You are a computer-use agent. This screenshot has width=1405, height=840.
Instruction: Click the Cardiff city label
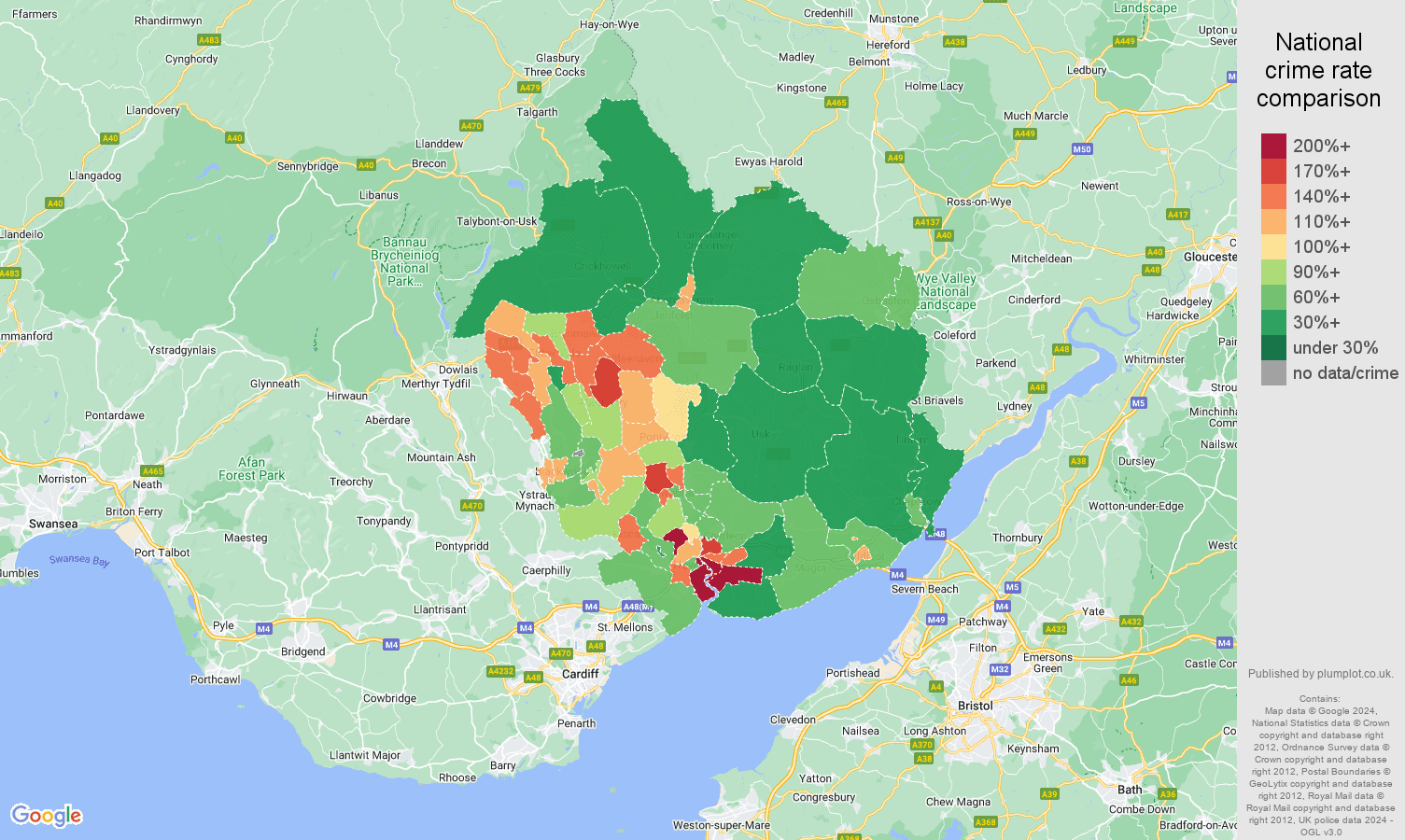580,674
